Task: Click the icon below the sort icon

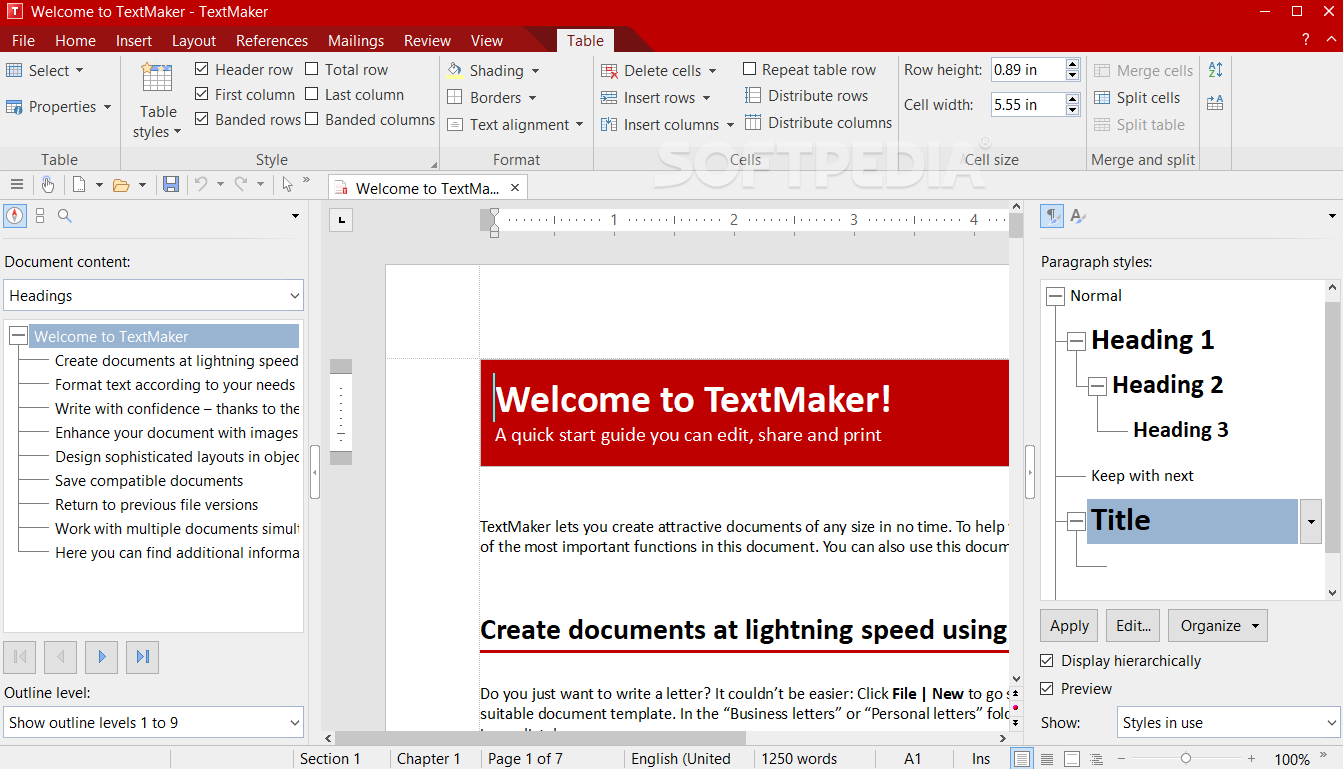Action: (1216, 102)
